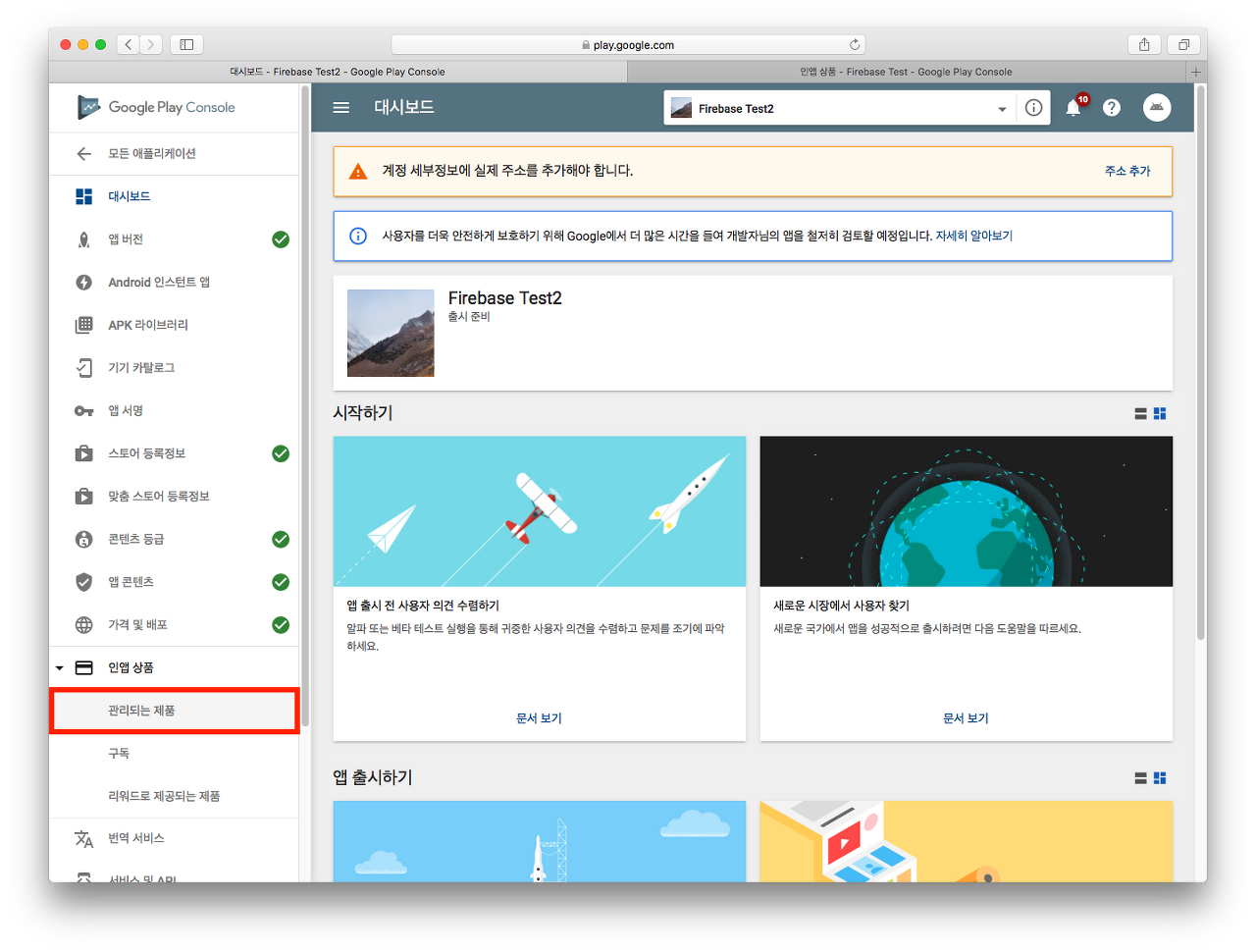
Task: Switch 앱 출시하기 section to list view
Action: tap(1140, 778)
